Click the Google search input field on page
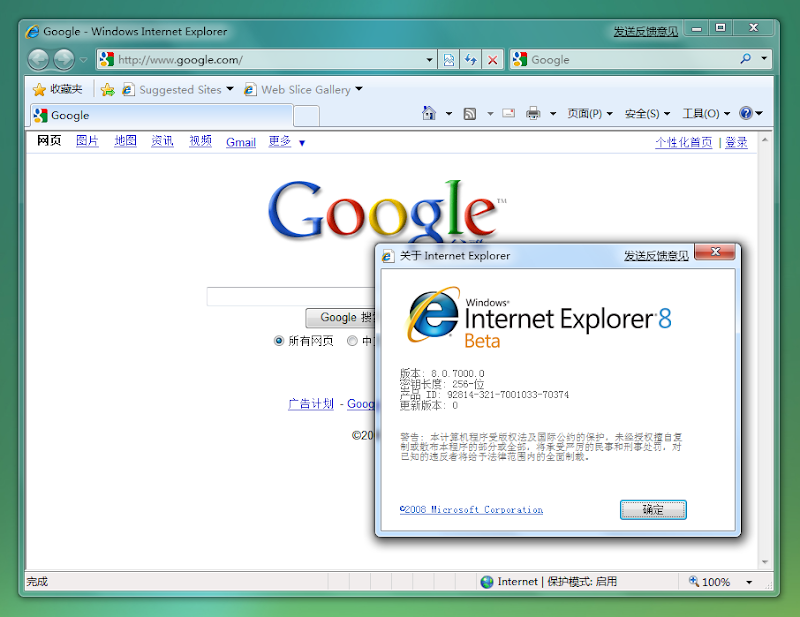Viewport: 800px width, 617px height. click(291, 297)
